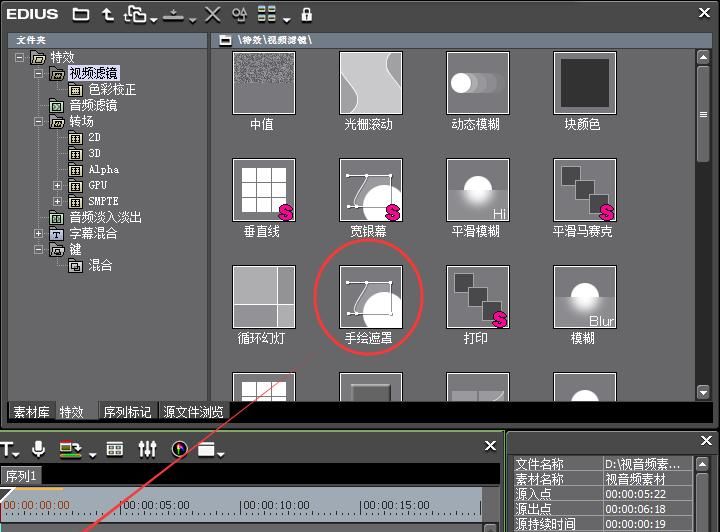The height and width of the screenshot is (532, 720).
Task: Expand the 字幕混合 tree node
Action: (39, 233)
